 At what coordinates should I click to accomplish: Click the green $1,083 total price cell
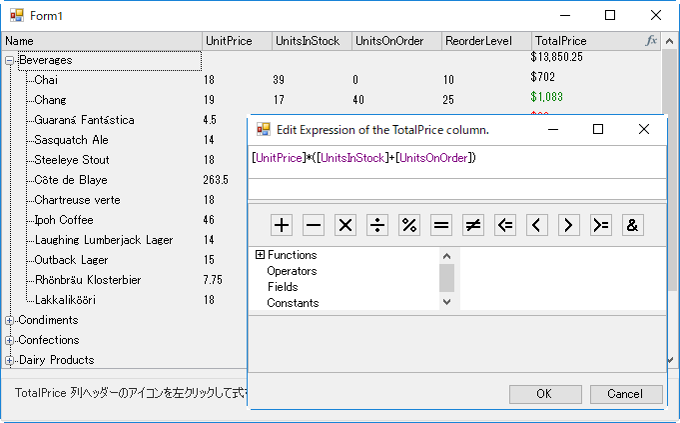click(546, 96)
